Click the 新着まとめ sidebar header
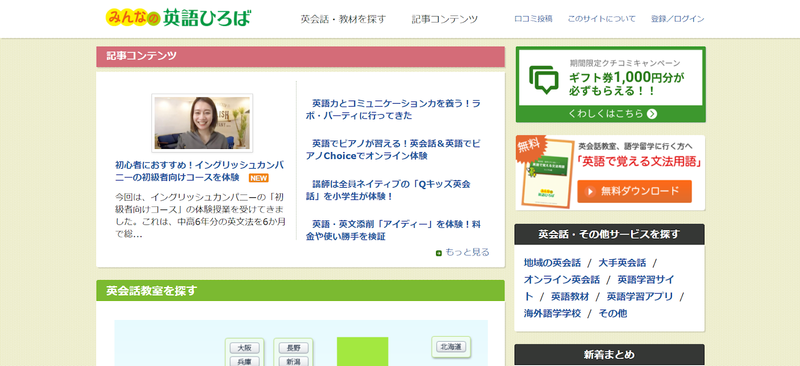 point(609,354)
